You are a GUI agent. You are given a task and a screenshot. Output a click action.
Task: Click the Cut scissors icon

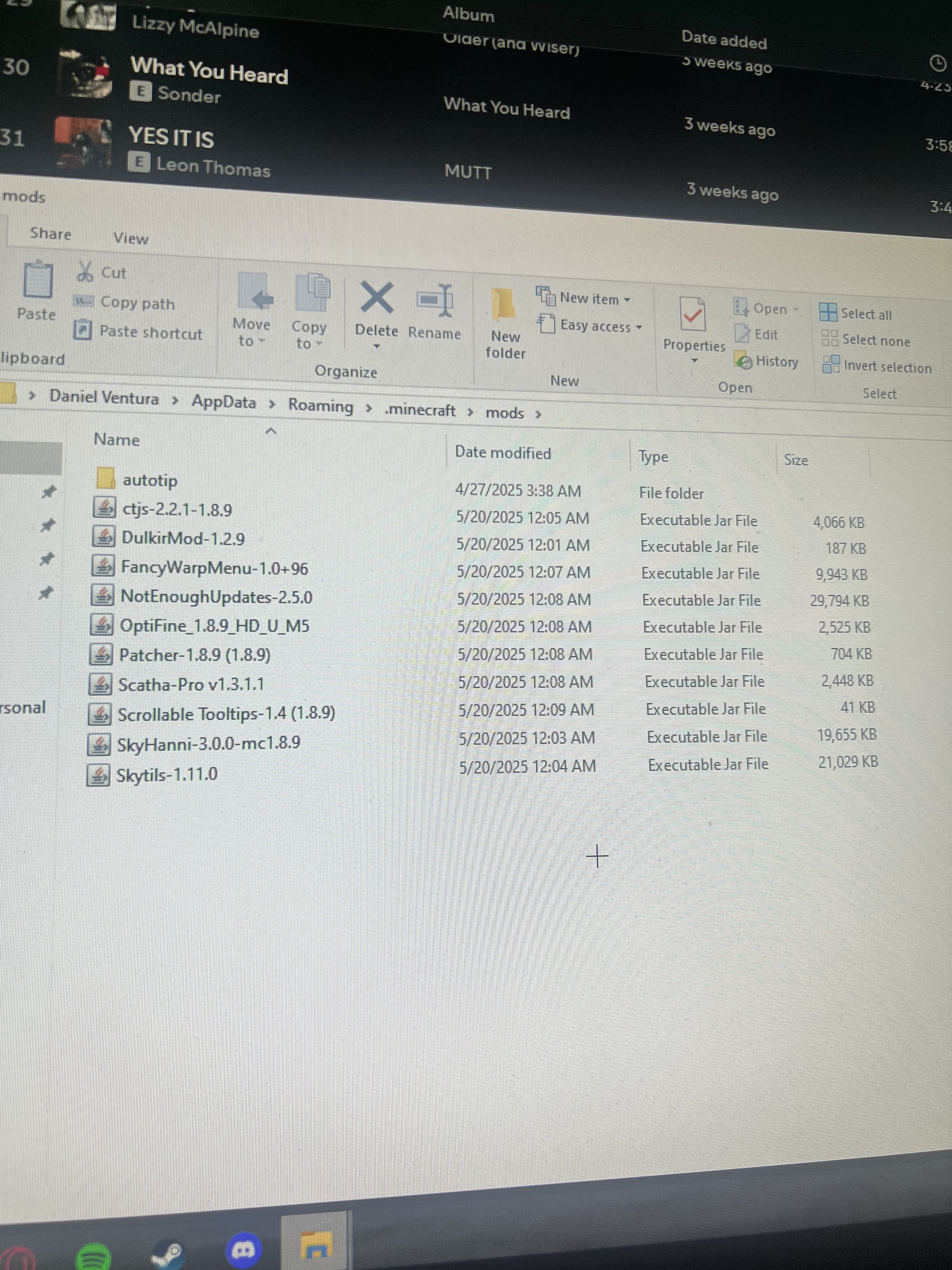tap(85, 271)
